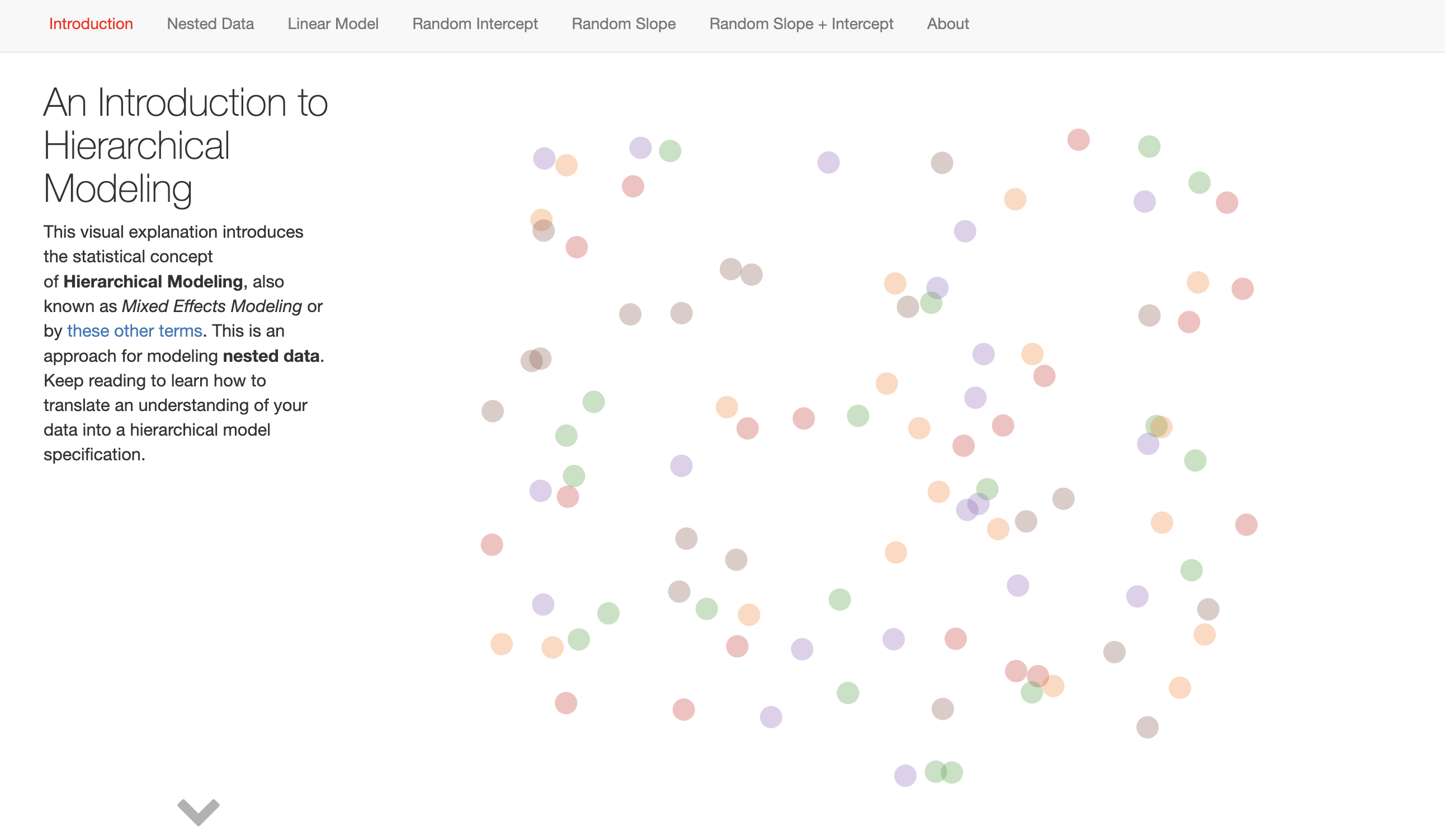Open the Random Slope + Intercept tab
Viewport: 1445px width, 840px height.
(x=801, y=24)
